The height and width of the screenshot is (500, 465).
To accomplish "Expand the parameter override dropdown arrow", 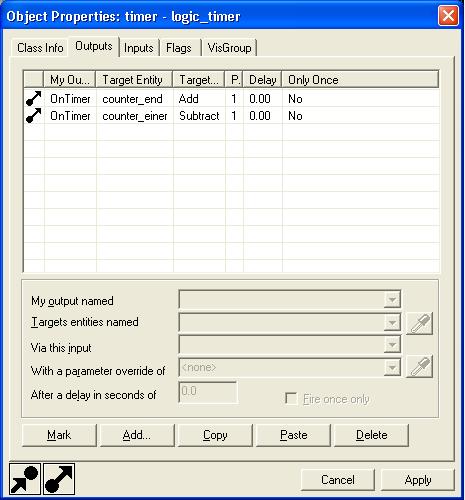I will click(x=392, y=367).
